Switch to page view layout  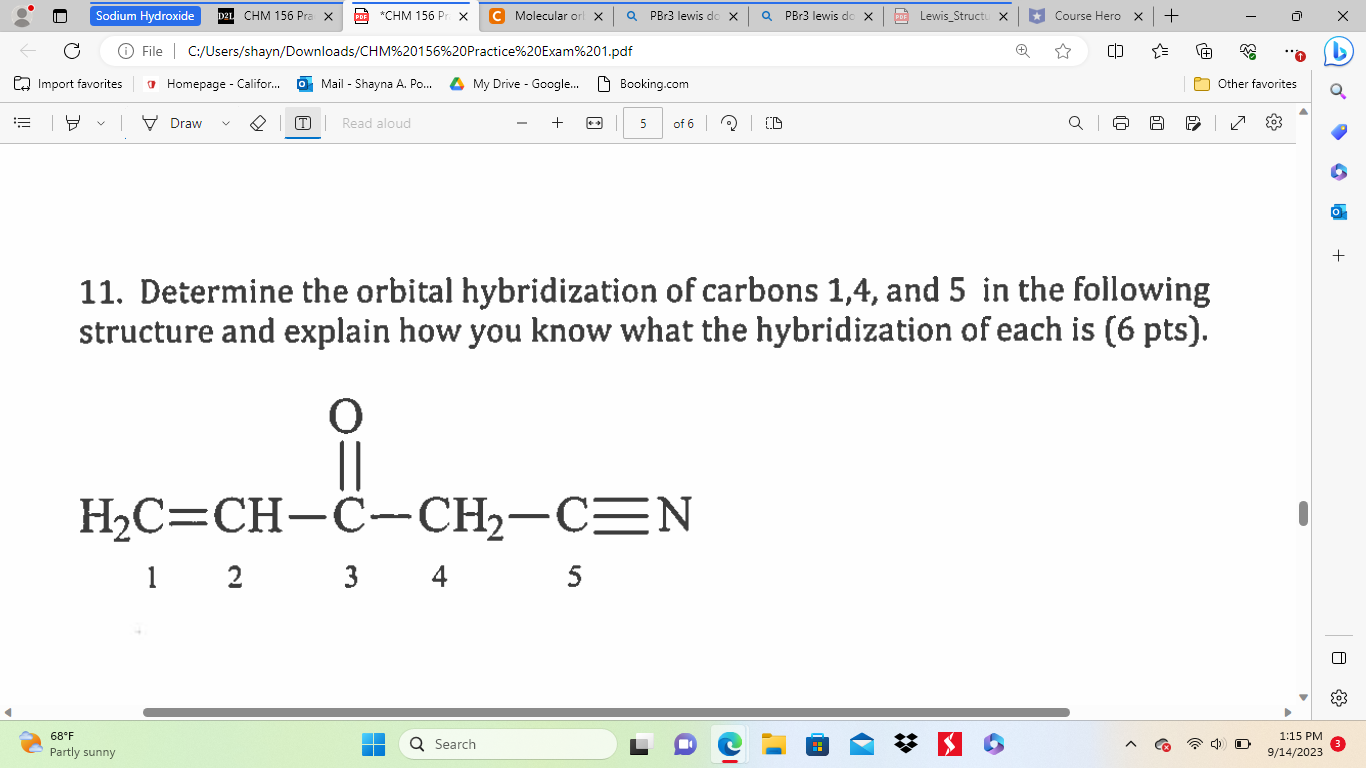click(773, 123)
